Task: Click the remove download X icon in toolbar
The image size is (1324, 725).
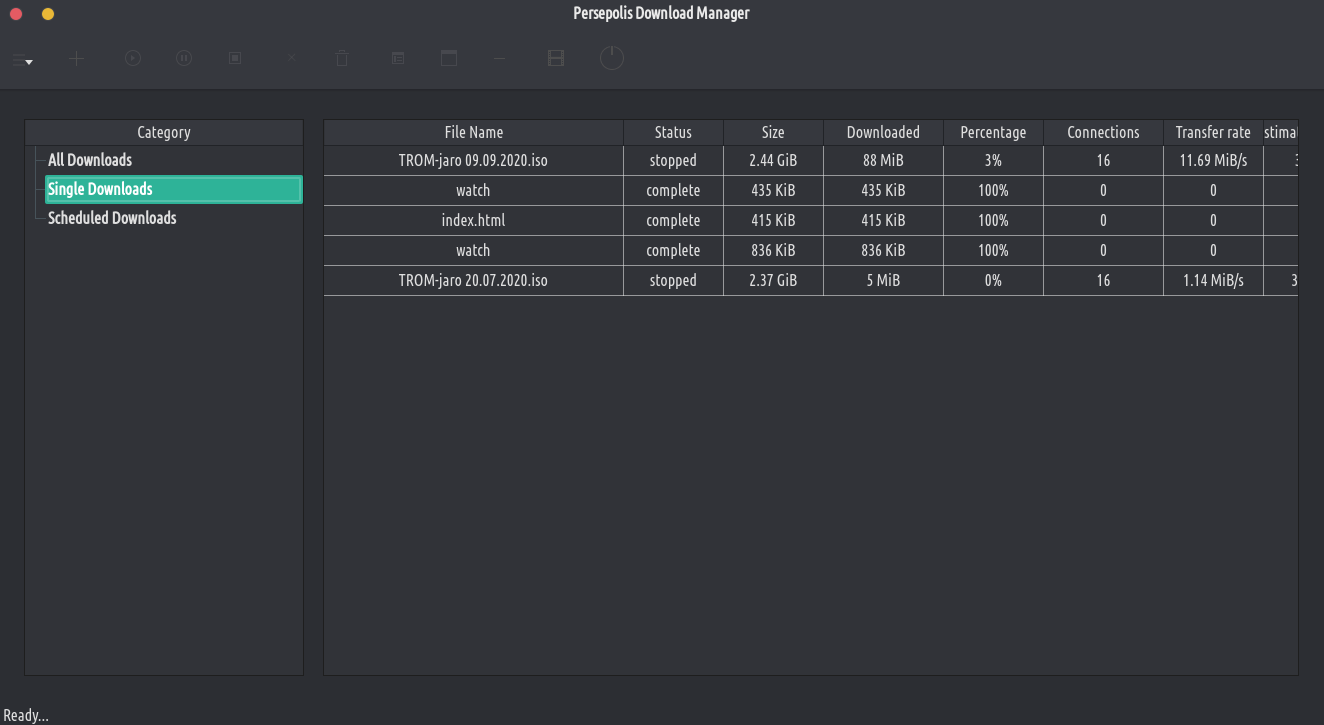Action: click(292, 59)
